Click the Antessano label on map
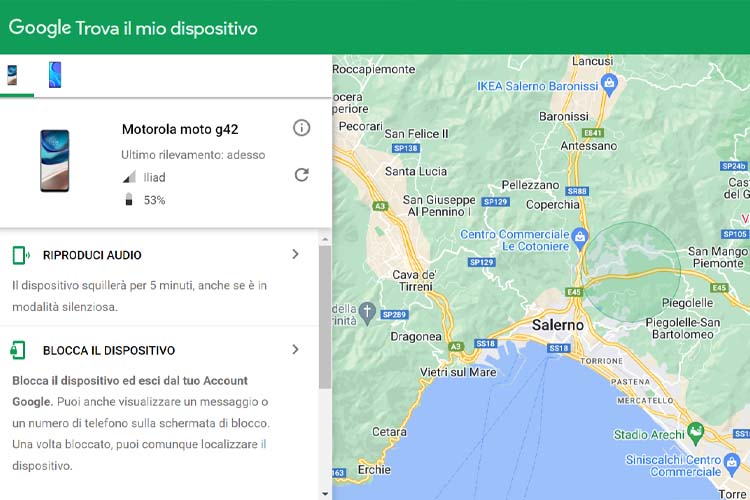 tap(589, 146)
